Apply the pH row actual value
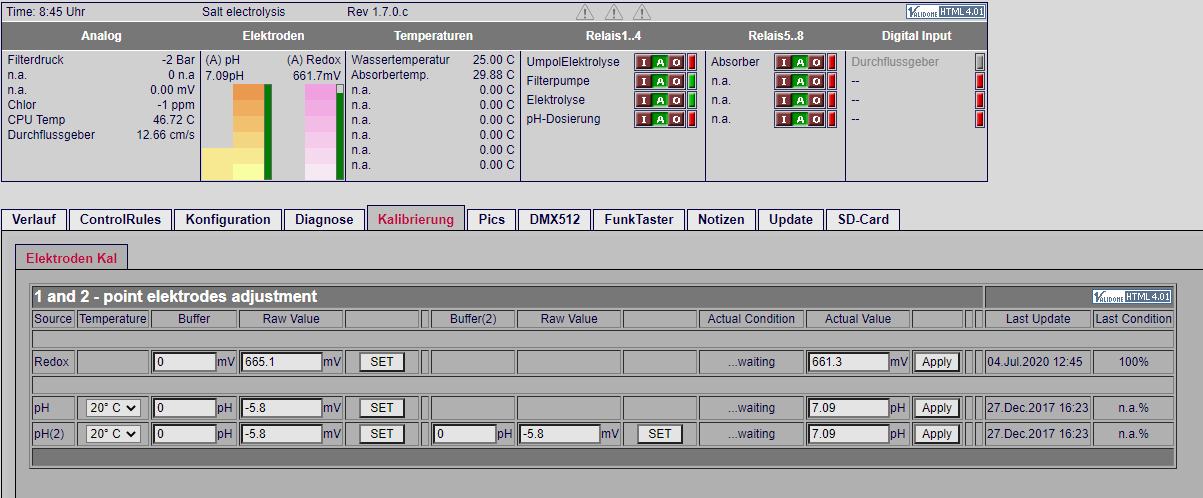1203x498 pixels. [x=937, y=408]
